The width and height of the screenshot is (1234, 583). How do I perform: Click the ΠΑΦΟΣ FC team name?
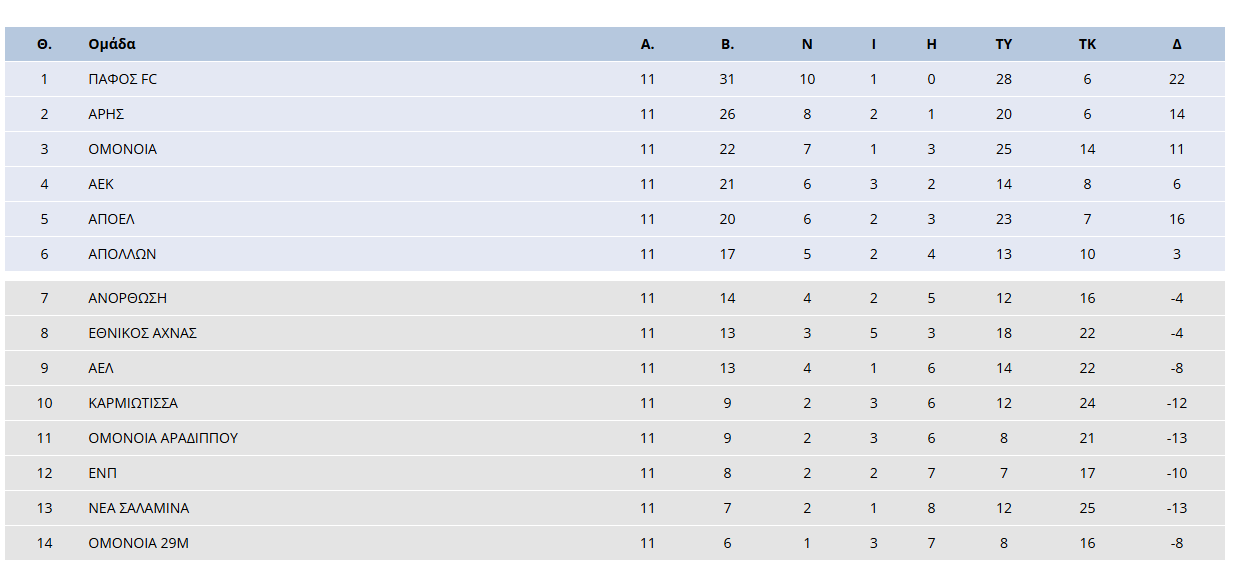point(122,79)
